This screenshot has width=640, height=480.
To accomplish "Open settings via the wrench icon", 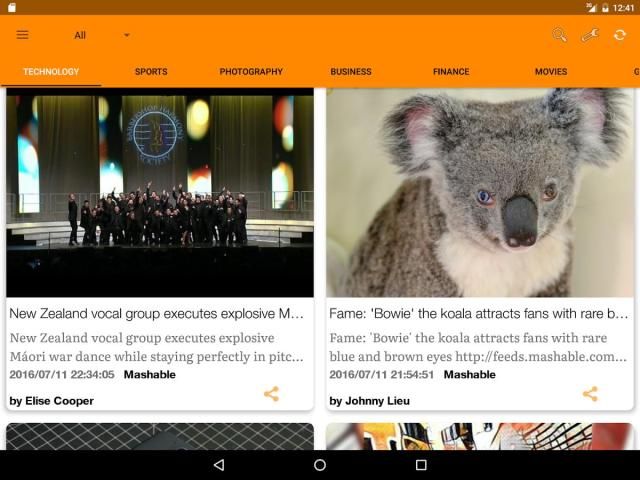I will [x=589, y=35].
